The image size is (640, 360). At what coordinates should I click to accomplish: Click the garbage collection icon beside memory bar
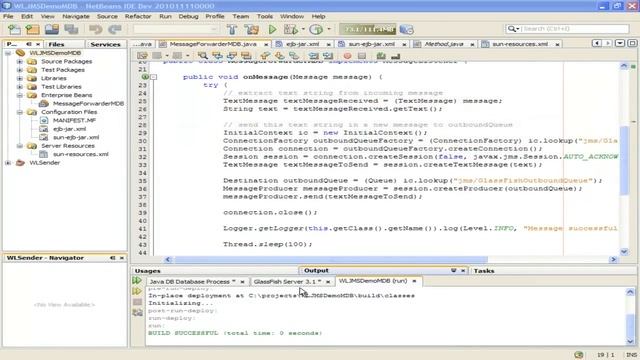407,29
